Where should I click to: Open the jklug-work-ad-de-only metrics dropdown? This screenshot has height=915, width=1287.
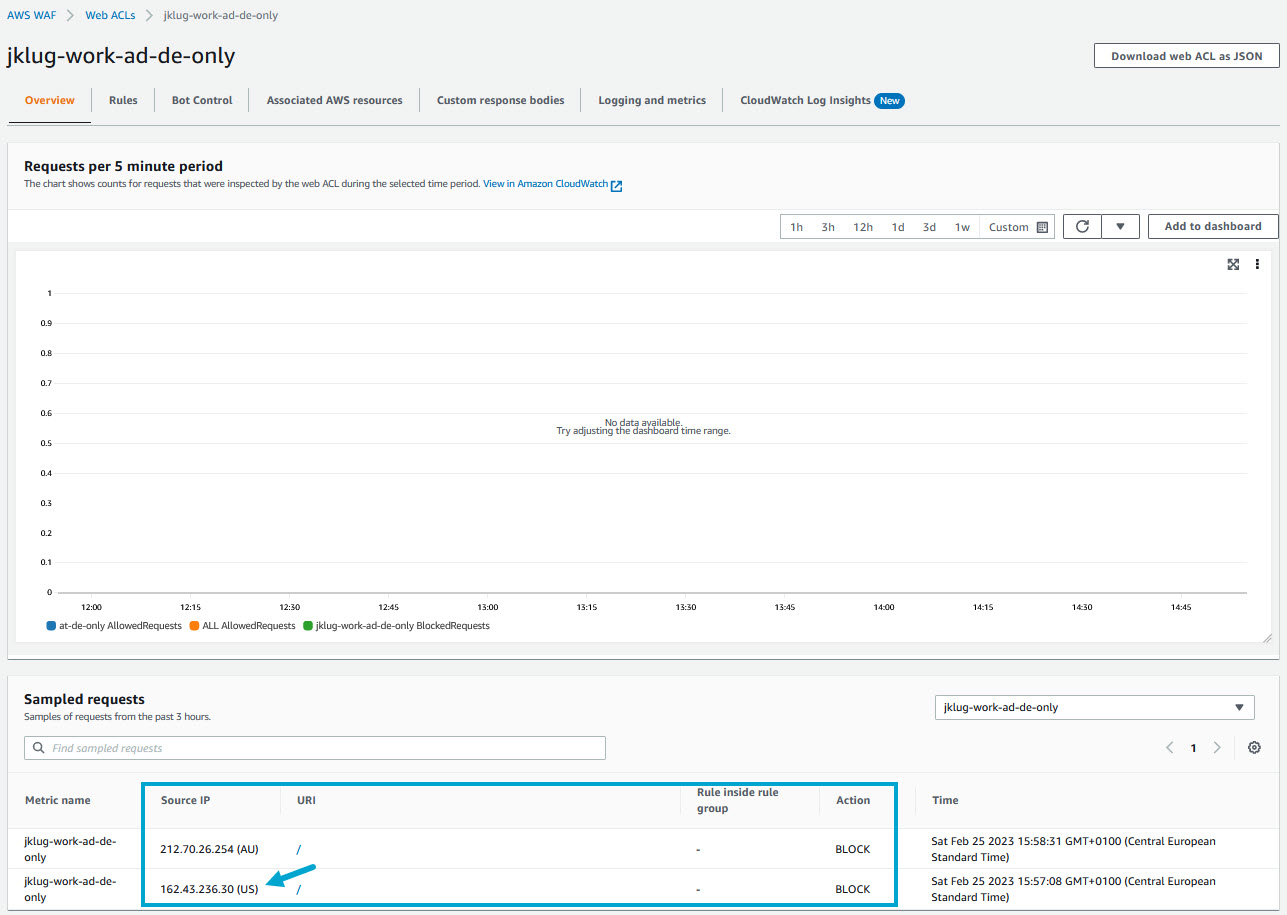click(x=1094, y=707)
